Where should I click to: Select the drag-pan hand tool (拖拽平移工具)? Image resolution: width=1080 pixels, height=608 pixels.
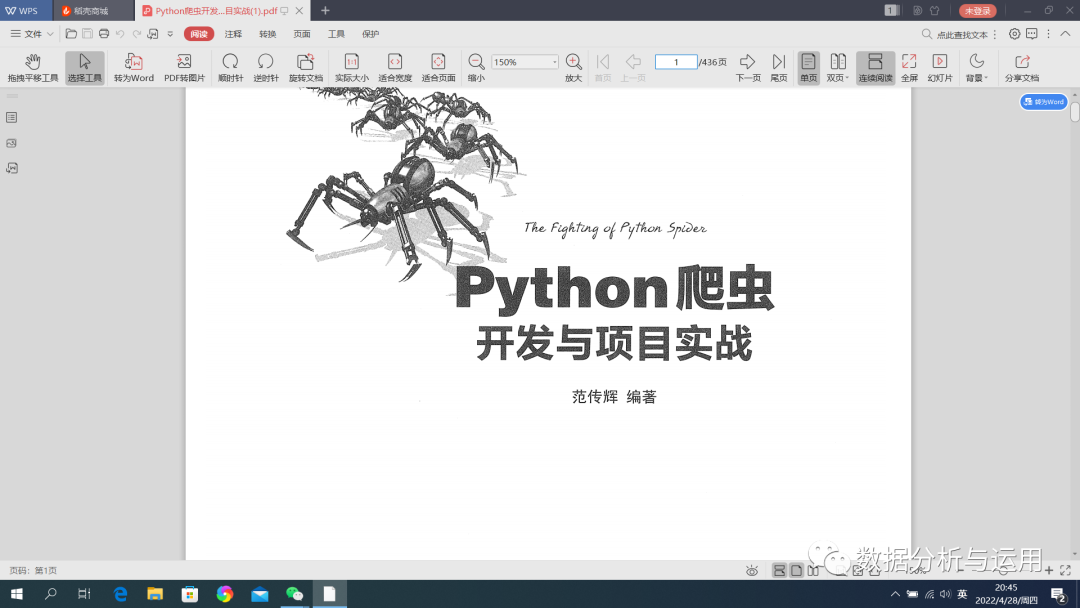pos(32,67)
